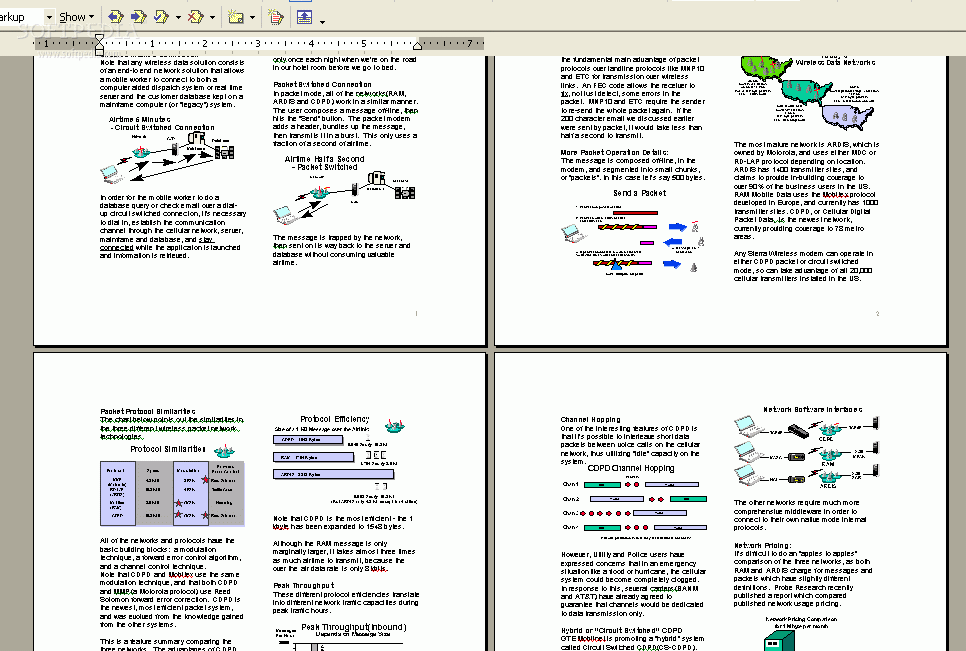Select the Network Software Interfaces laptop diagram
Image resolution: width=966 pixels, height=651 pixels.
[x=806, y=451]
